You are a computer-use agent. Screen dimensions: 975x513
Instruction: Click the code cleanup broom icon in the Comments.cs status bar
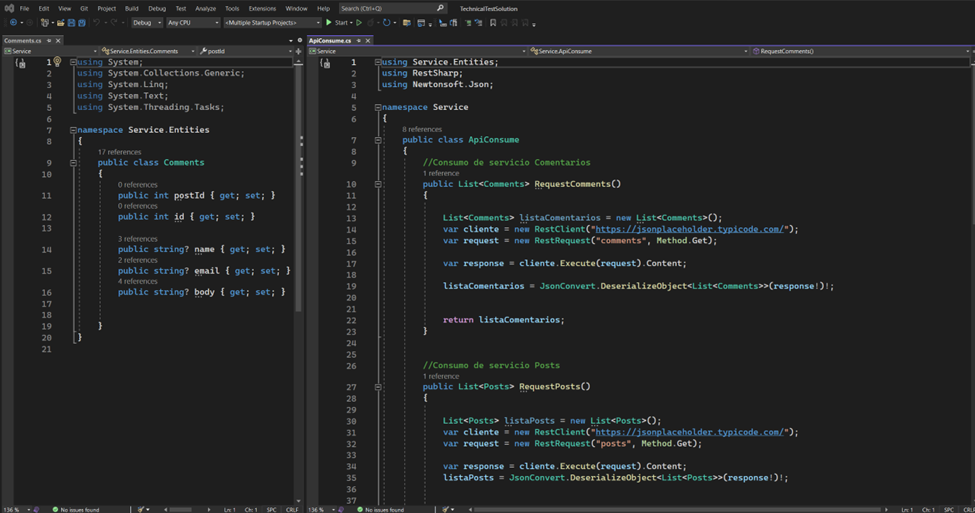141,509
